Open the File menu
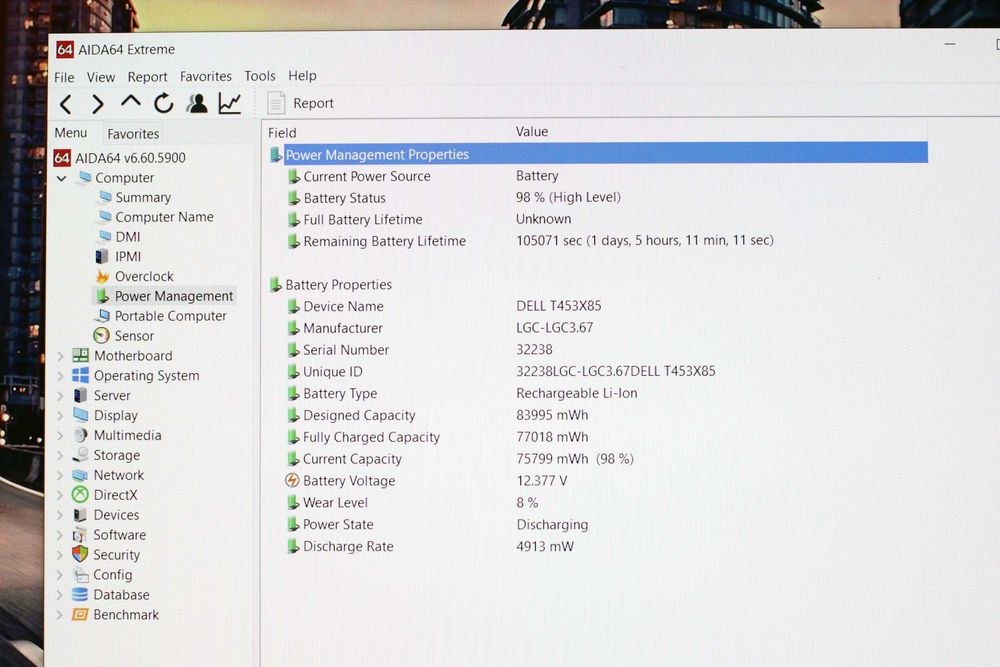 coord(64,77)
